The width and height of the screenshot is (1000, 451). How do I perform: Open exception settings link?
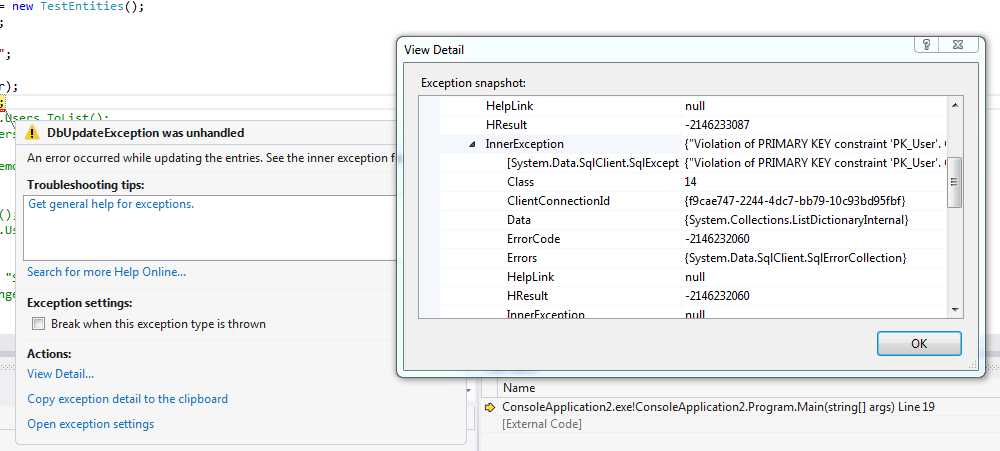coord(90,424)
